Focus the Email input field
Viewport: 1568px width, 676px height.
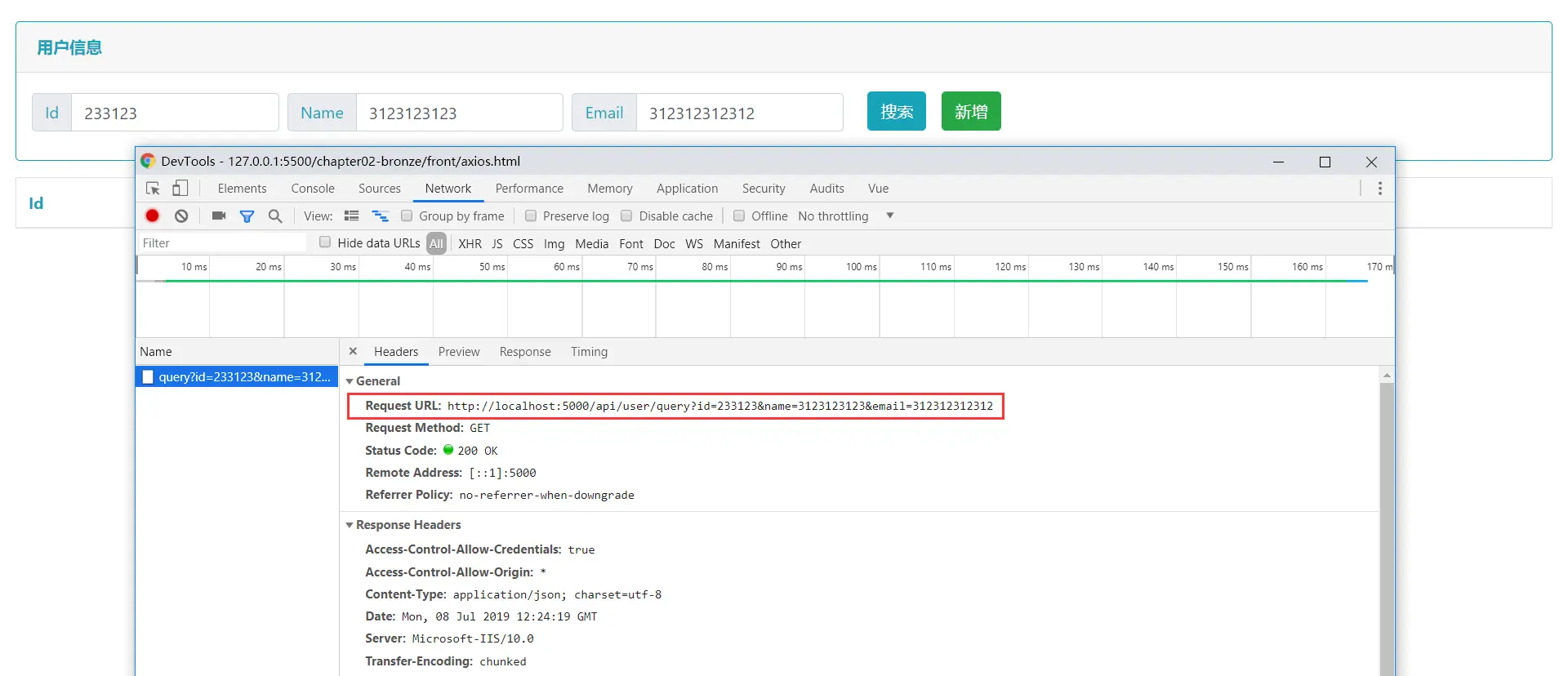(x=739, y=113)
